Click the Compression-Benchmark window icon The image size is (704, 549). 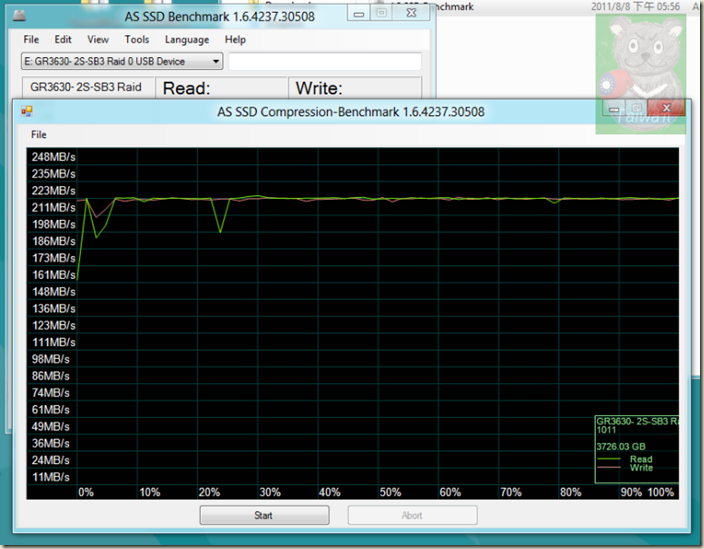tap(27, 111)
